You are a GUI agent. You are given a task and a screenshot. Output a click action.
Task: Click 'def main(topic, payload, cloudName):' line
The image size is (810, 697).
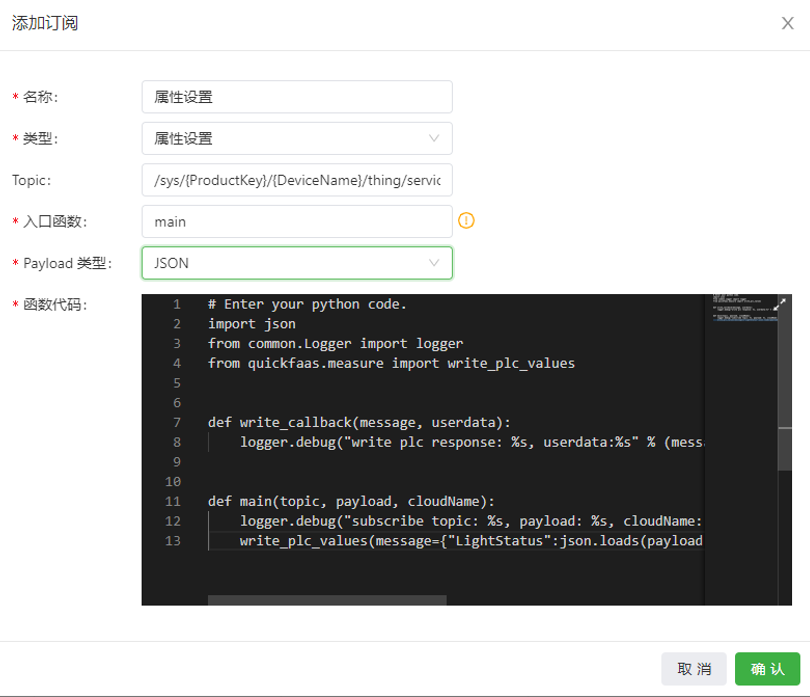pos(351,501)
